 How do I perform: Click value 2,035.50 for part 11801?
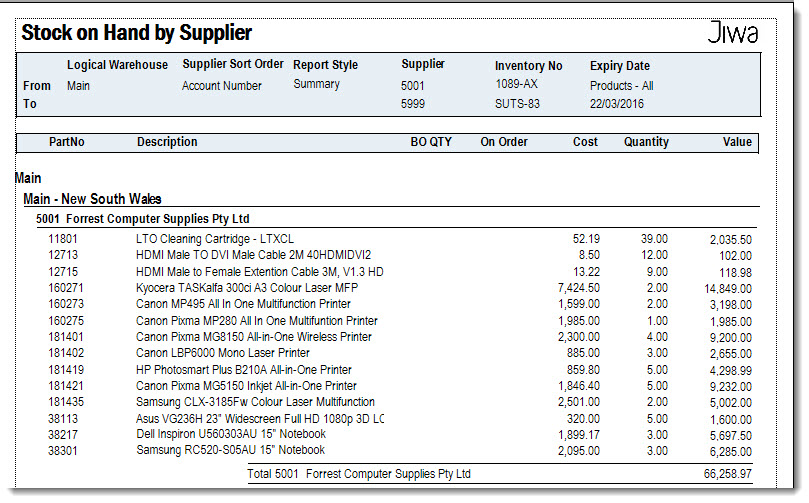pyautogui.click(x=731, y=240)
